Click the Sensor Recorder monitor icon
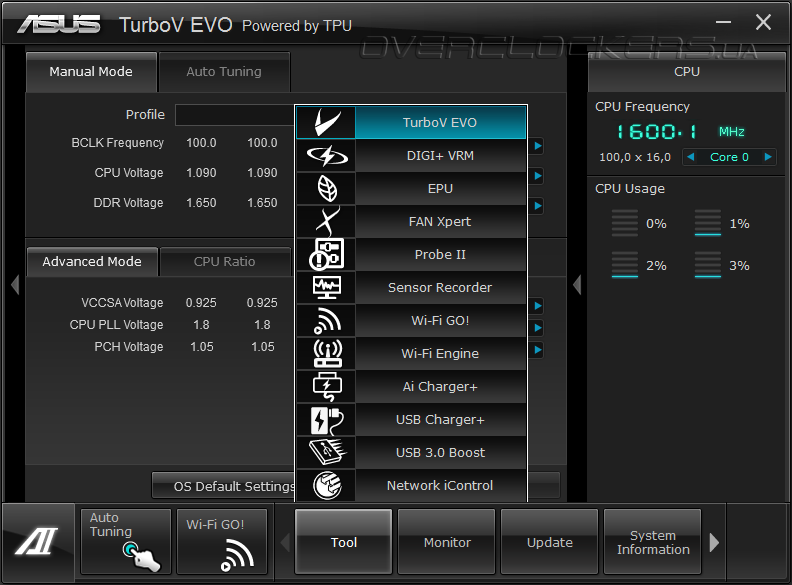Screen dimensions: 792x585 tap(326, 287)
